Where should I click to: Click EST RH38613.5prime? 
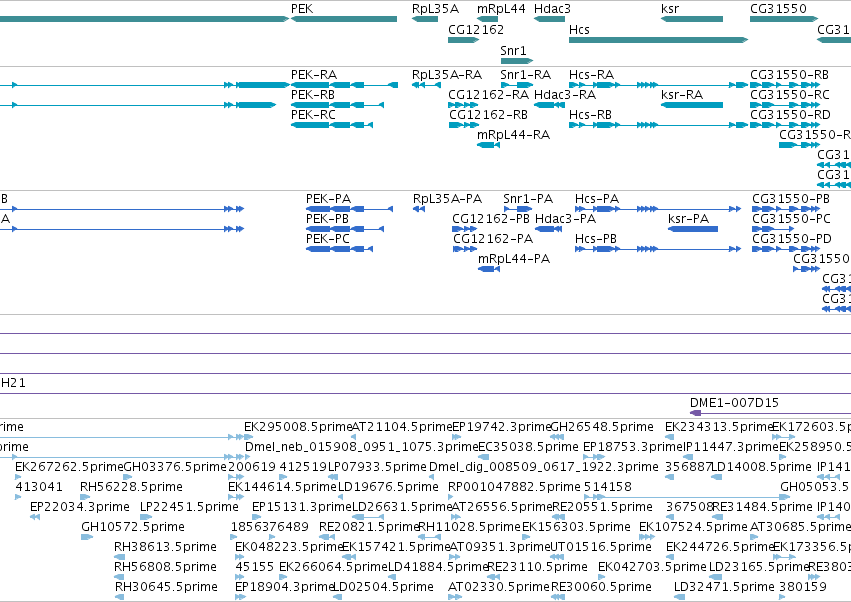click(x=119, y=557)
